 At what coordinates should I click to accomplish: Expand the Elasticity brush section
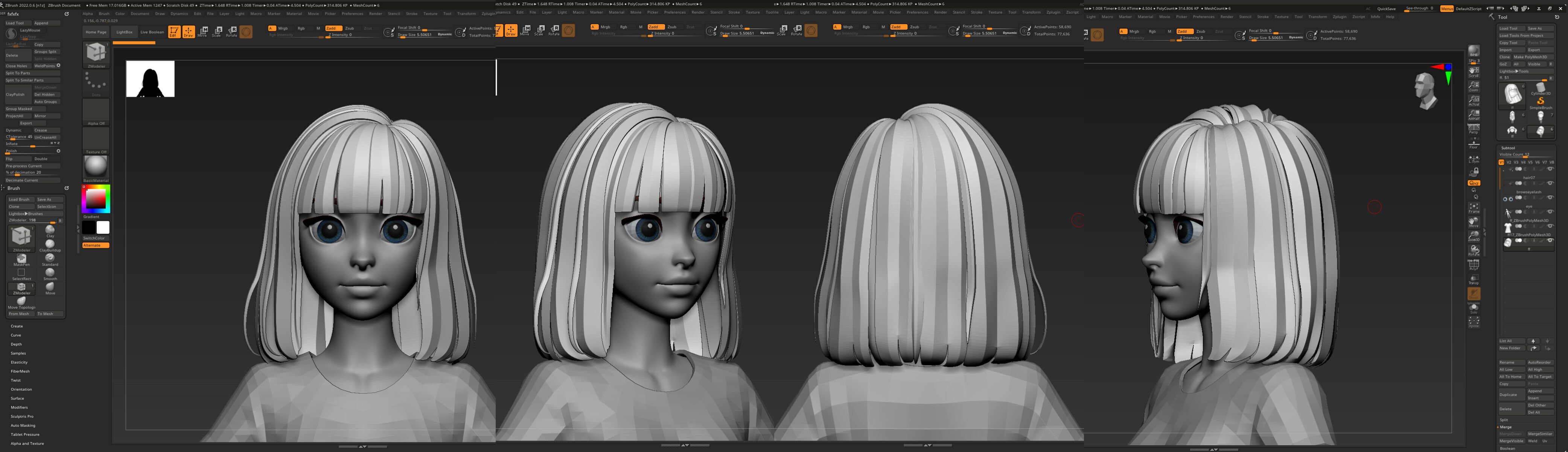pos(19,362)
